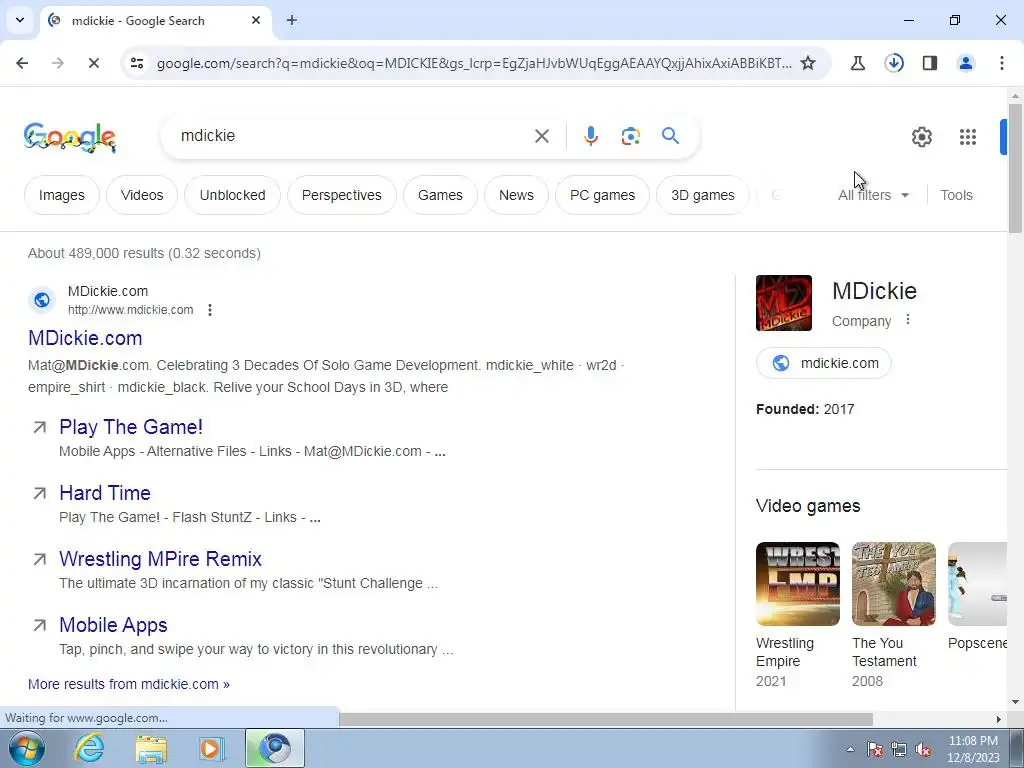Bookmark this page with the star icon
This screenshot has width=1024, height=768.
point(808,63)
